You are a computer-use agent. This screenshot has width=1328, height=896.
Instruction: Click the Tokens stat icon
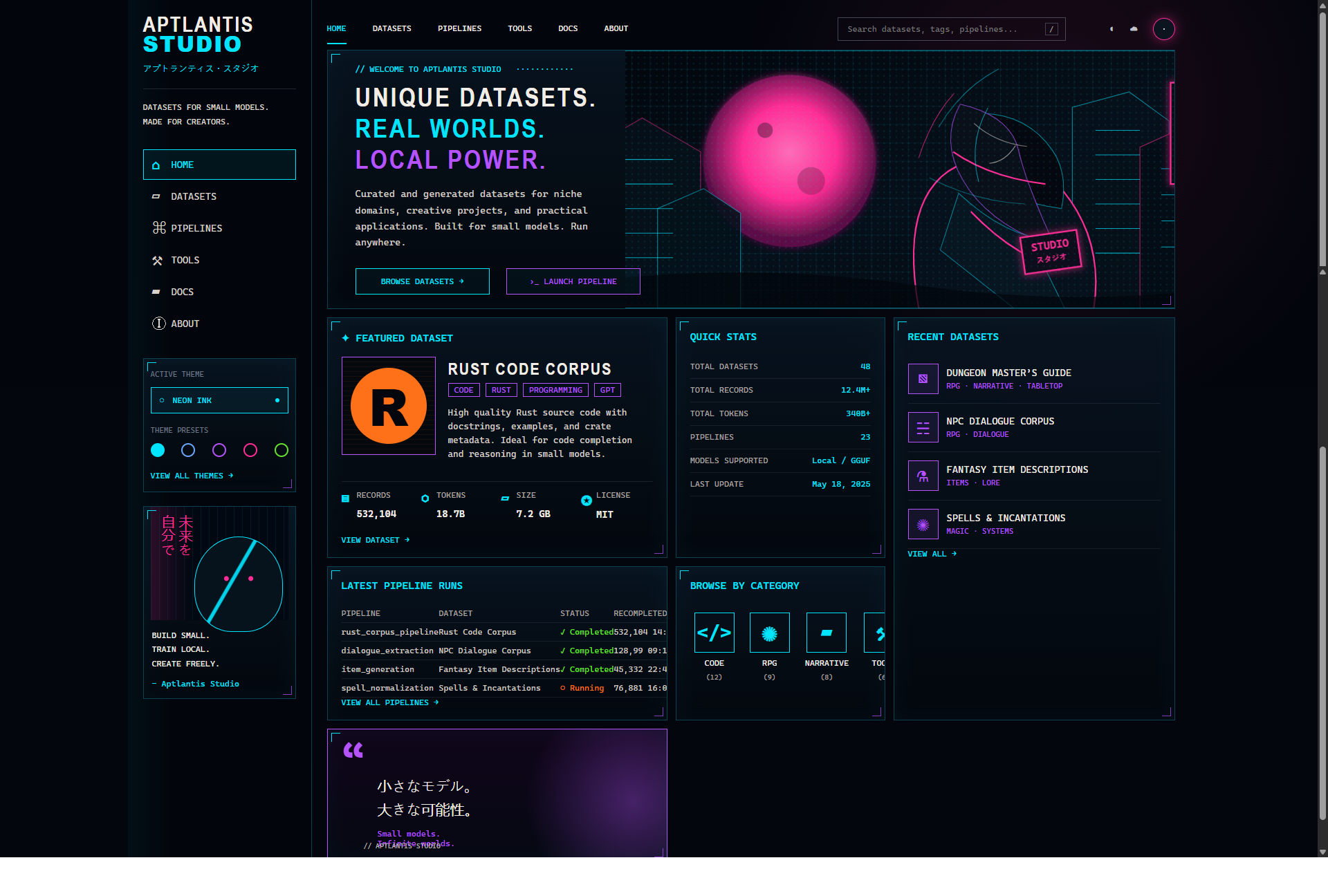tap(425, 498)
